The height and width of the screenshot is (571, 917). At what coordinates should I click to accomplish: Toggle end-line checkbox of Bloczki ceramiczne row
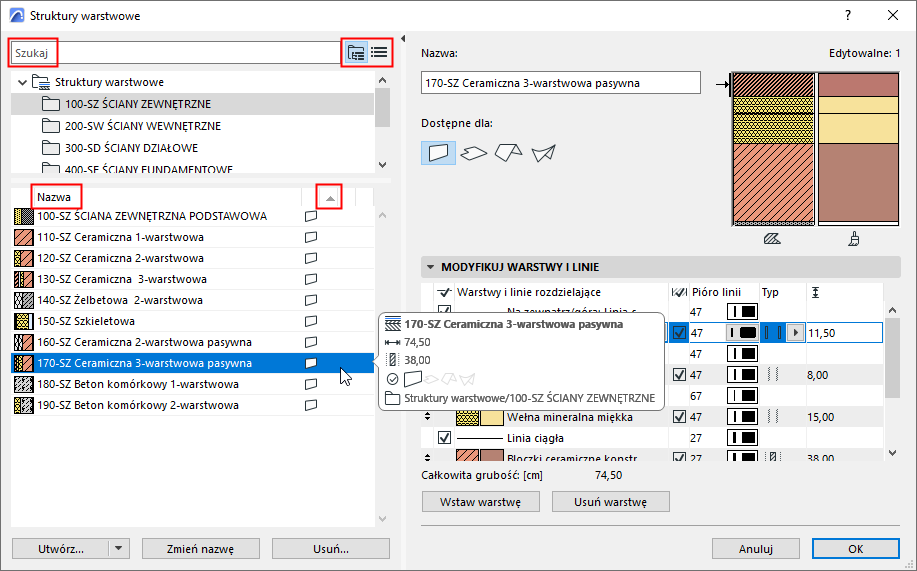click(x=679, y=457)
